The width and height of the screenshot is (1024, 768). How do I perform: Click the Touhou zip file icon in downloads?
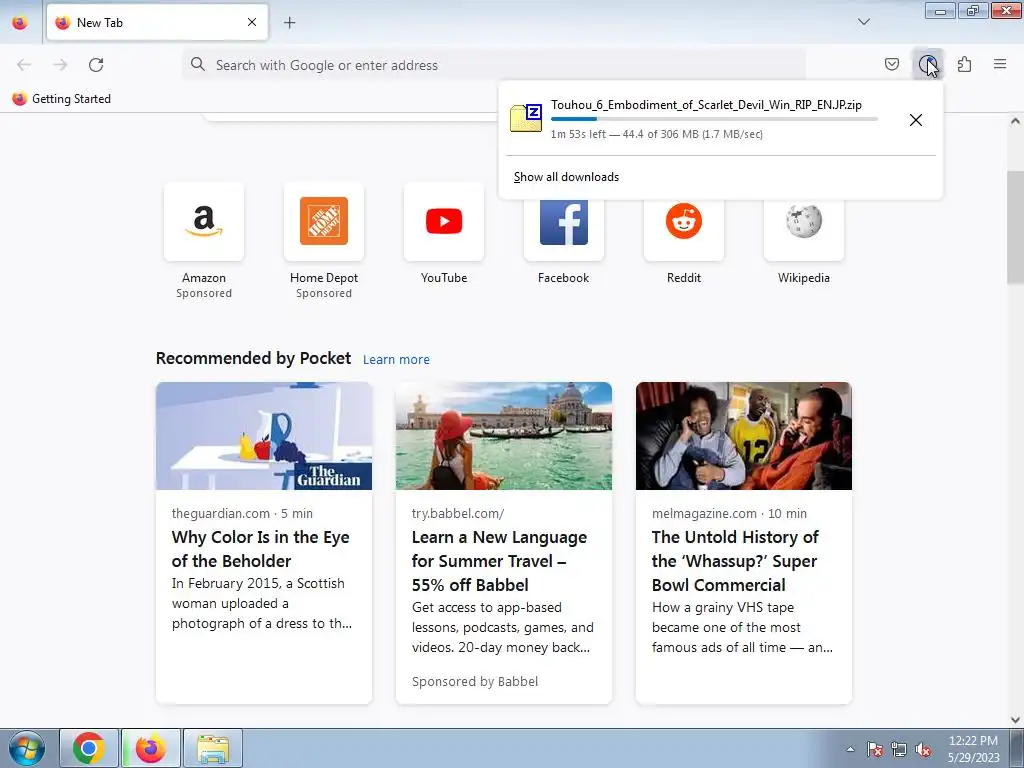[526, 118]
